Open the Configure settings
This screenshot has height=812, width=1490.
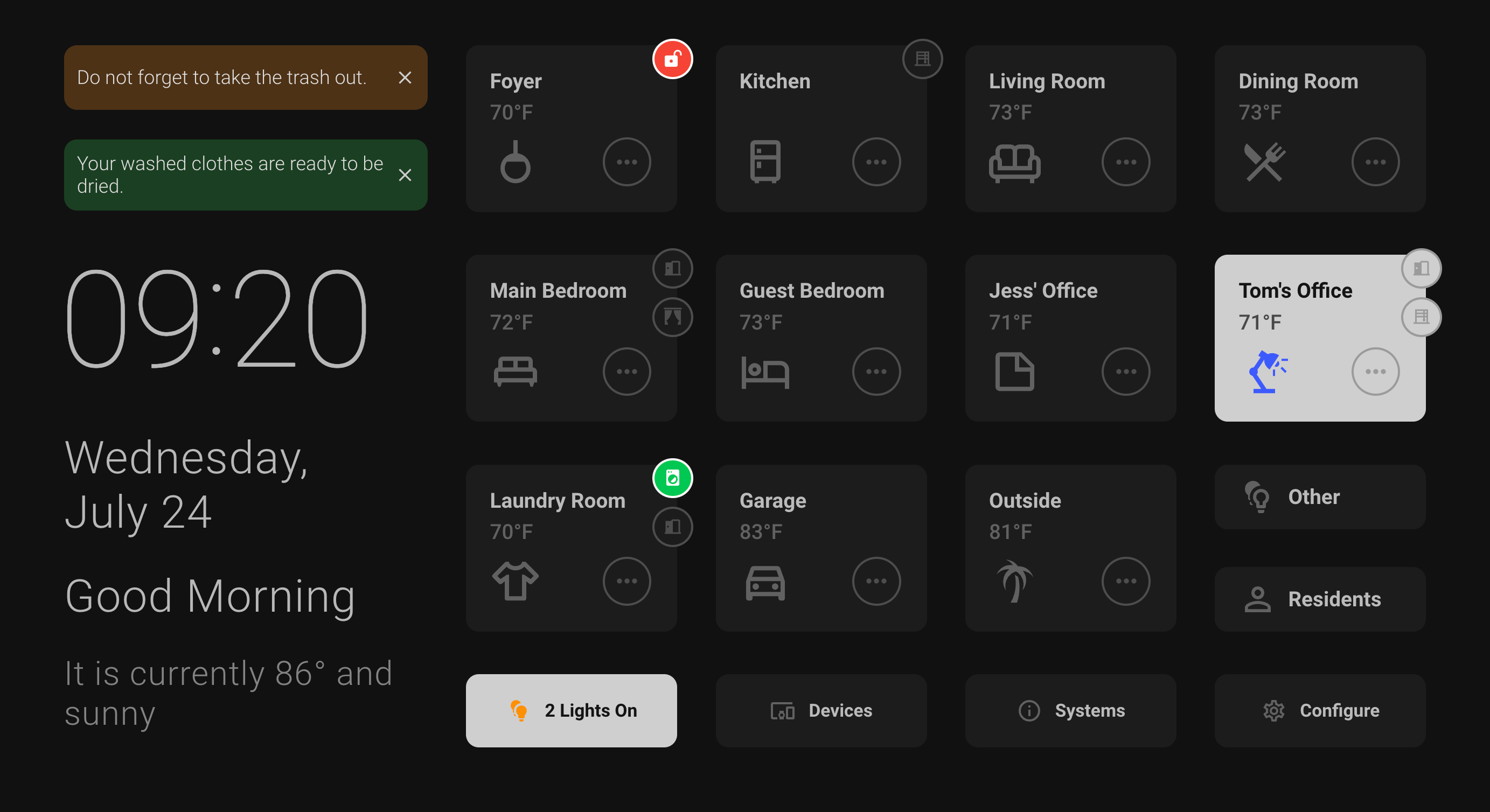tap(1319, 710)
